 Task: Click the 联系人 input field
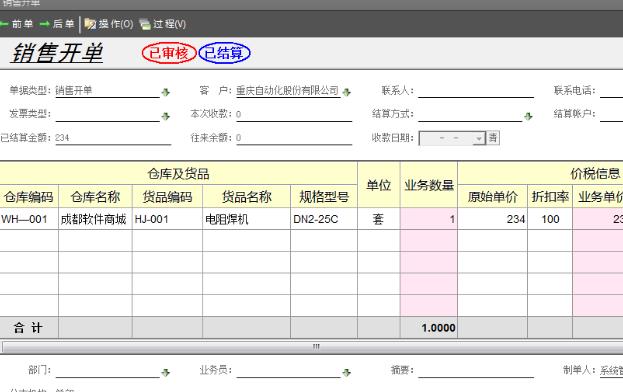coord(476,91)
